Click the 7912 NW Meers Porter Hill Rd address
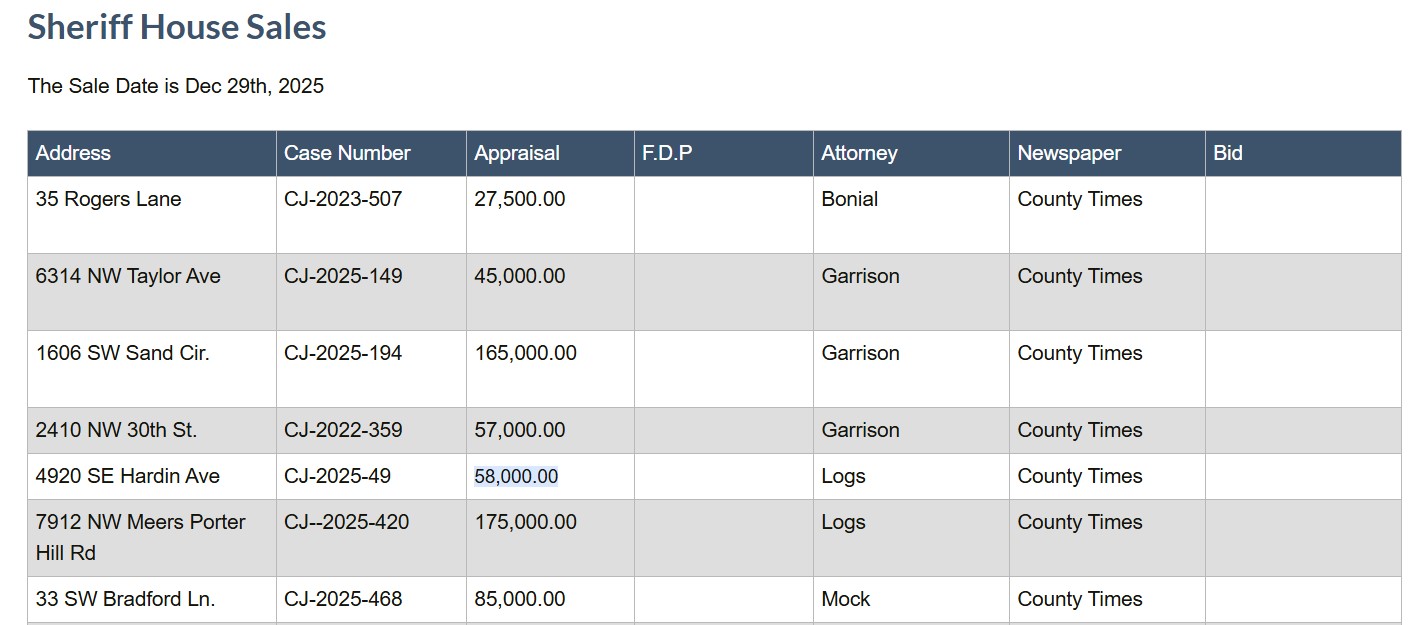1425x625 pixels. (140, 536)
